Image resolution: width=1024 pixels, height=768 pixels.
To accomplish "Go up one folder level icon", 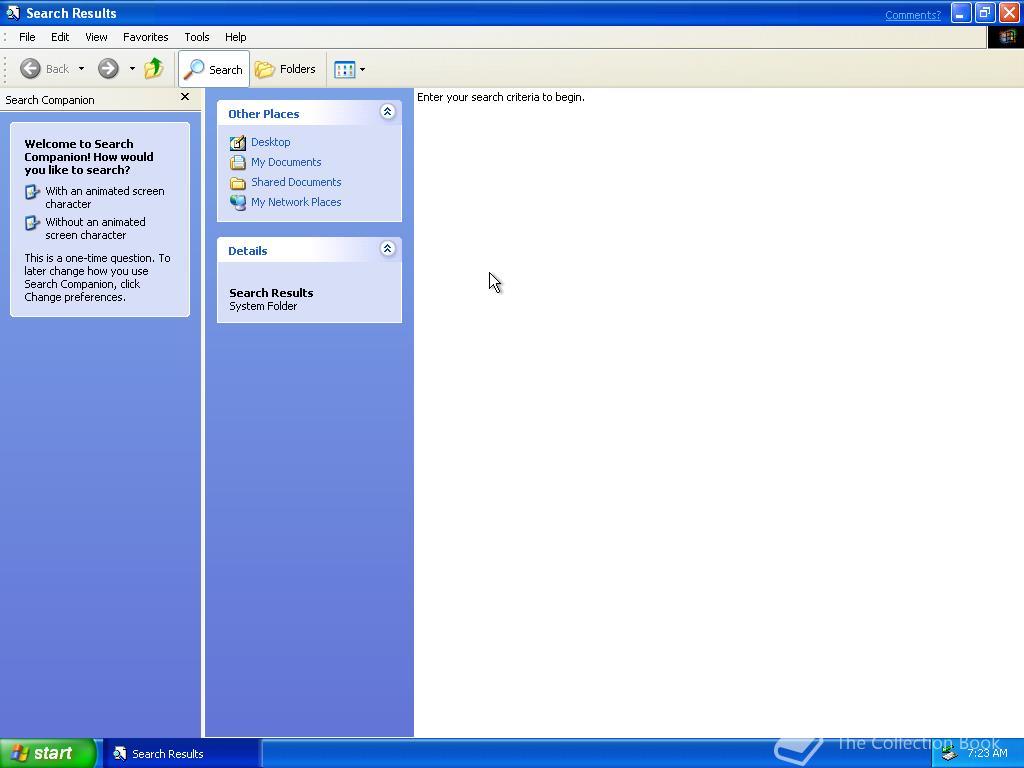I will 153,69.
